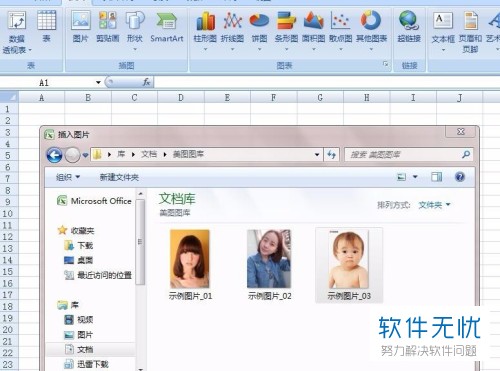The height and width of the screenshot is (371, 500).
Task: Click the formula bar input
Action: click(327, 82)
